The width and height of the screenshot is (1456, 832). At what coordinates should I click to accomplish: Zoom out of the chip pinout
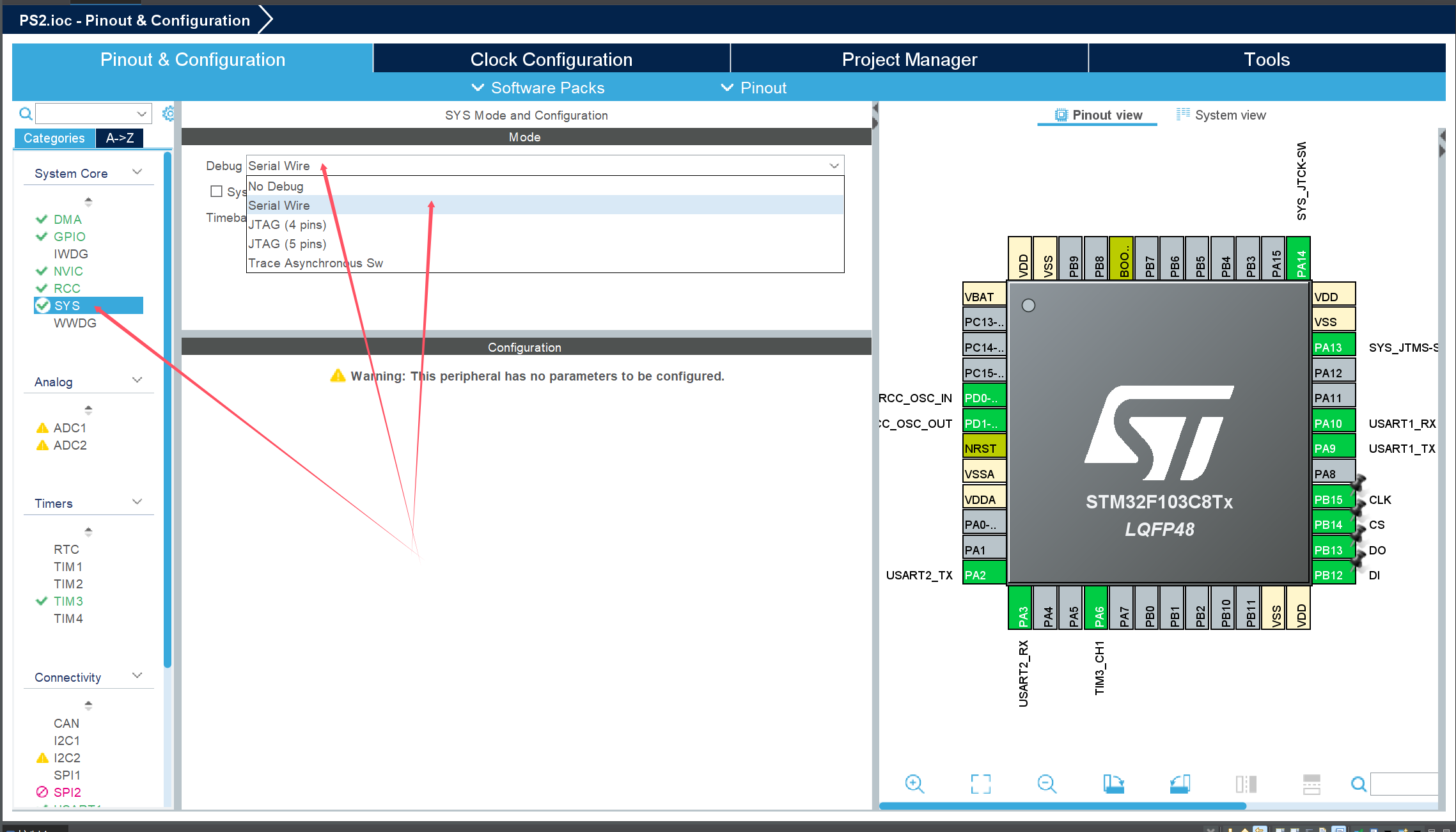tap(1047, 783)
